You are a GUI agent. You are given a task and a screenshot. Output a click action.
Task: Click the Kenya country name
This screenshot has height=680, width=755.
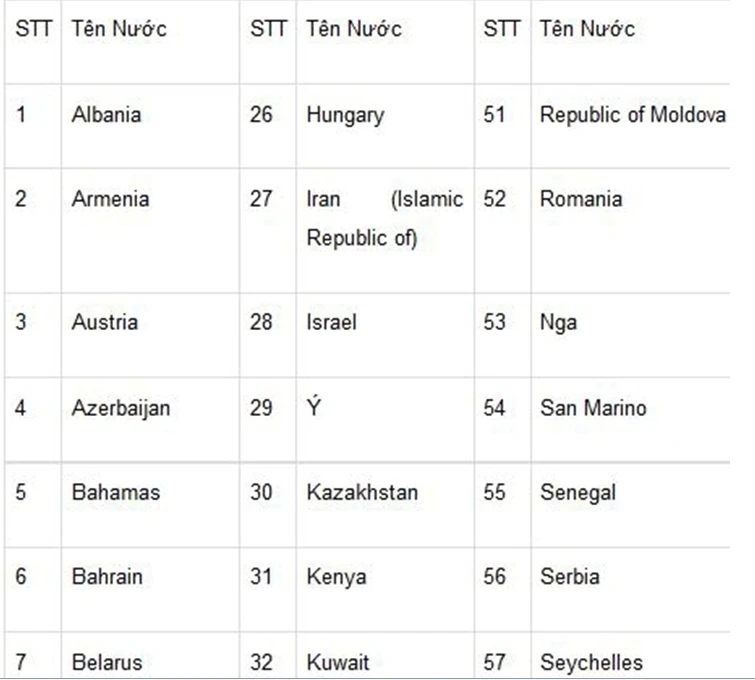coord(336,576)
